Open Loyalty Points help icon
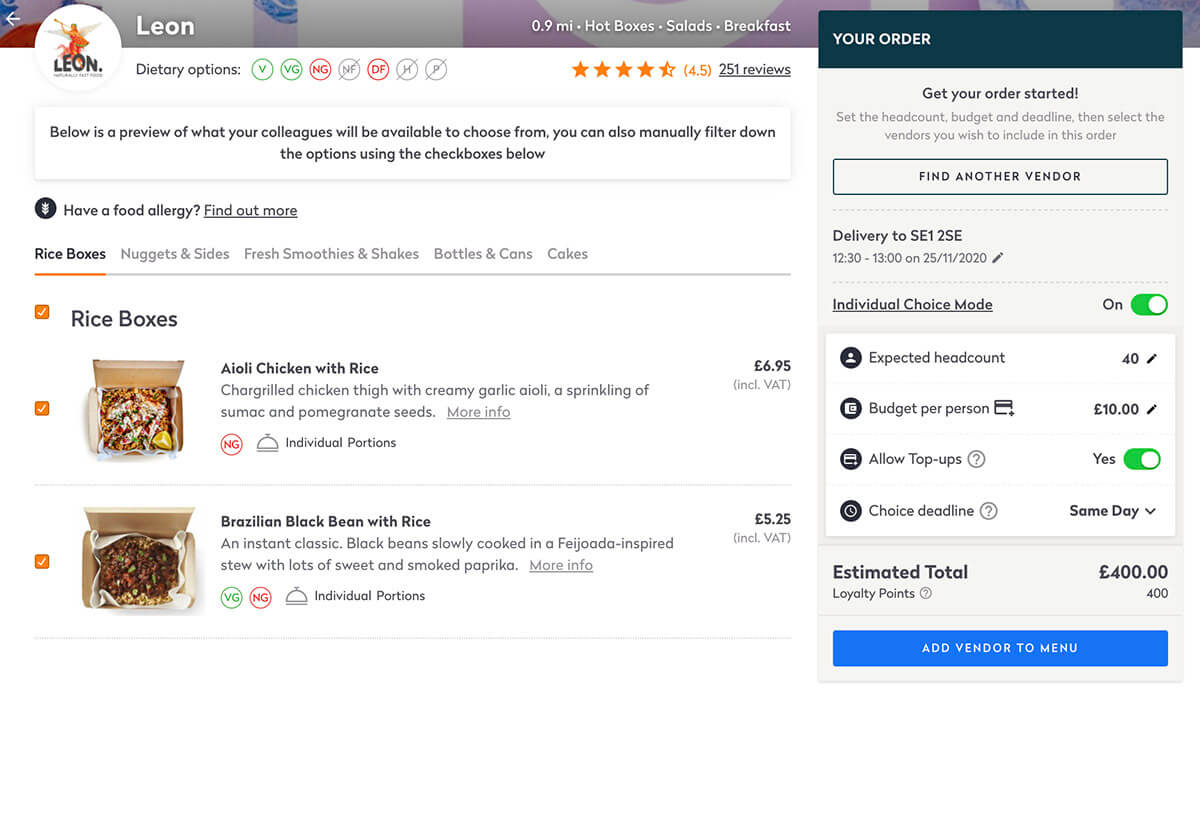This screenshot has width=1200, height=813. 926,593
